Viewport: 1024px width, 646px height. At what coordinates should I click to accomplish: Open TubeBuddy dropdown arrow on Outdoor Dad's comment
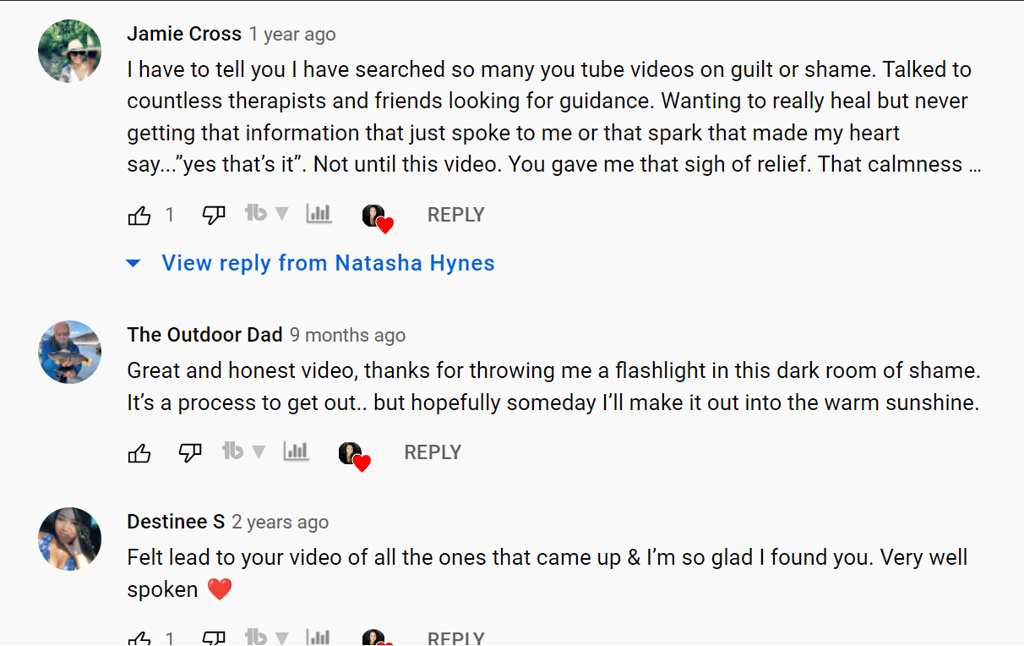258,452
